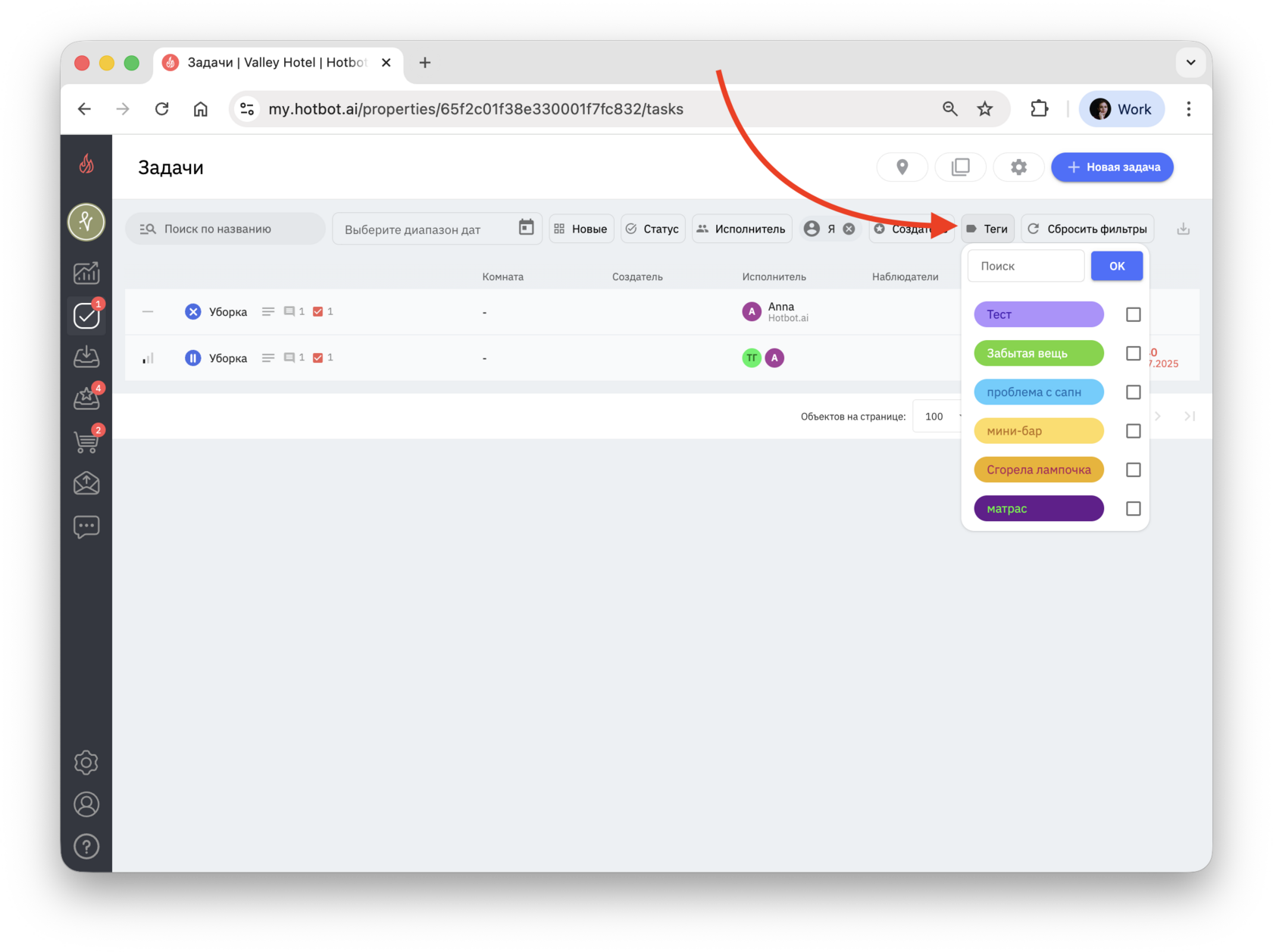Click the copy/templates squares button

(960, 167)
